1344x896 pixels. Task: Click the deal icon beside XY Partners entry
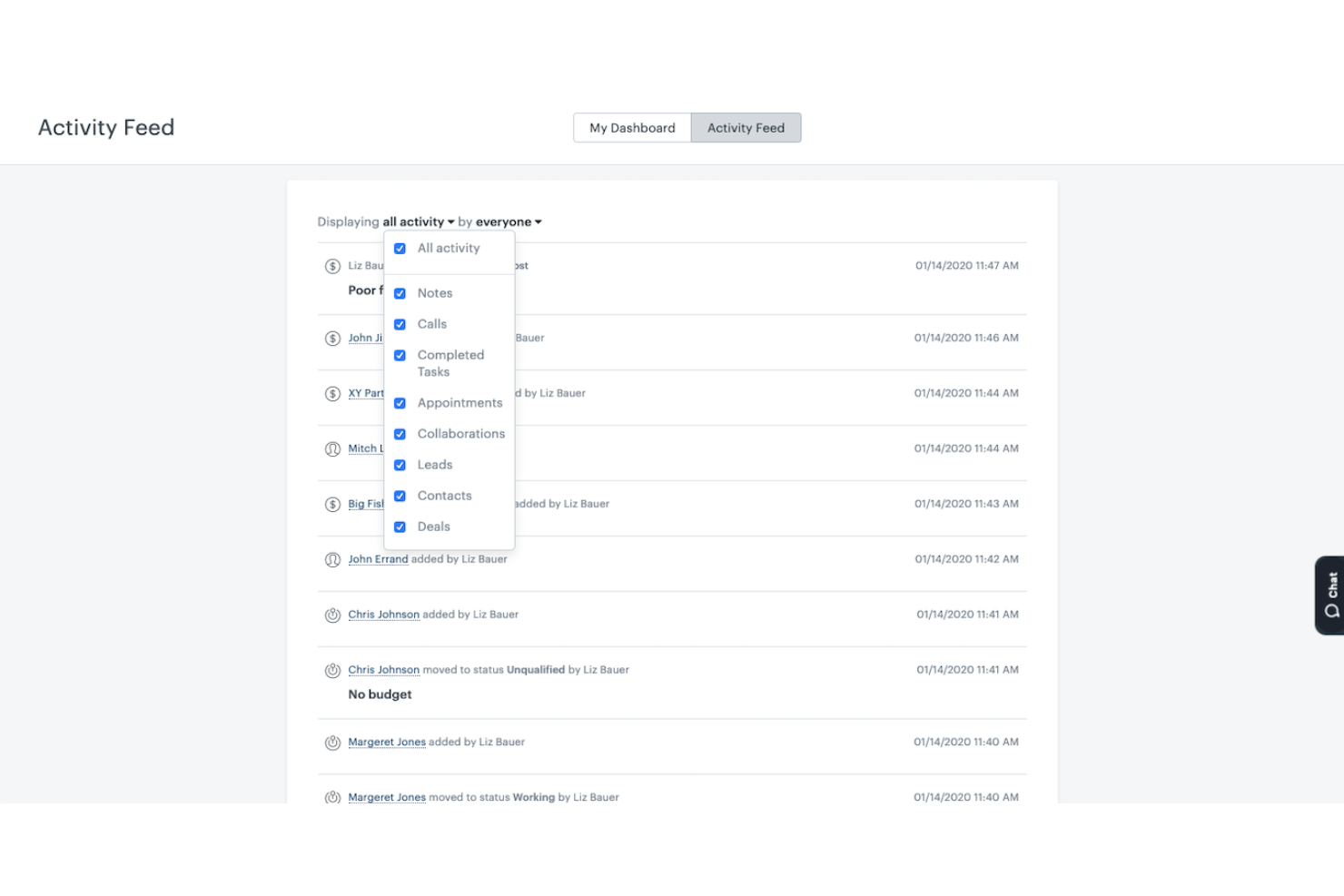pos(333,393)
